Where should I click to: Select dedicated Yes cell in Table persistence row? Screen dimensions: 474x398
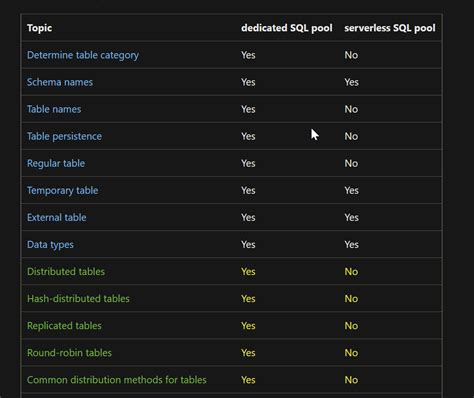248,136
